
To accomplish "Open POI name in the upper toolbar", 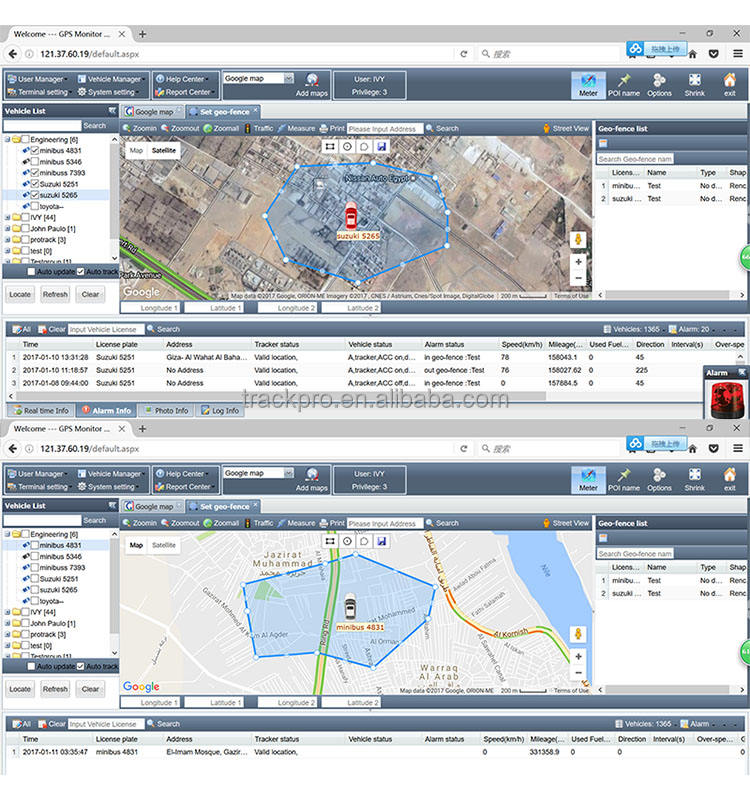I will tap(624, 85).
